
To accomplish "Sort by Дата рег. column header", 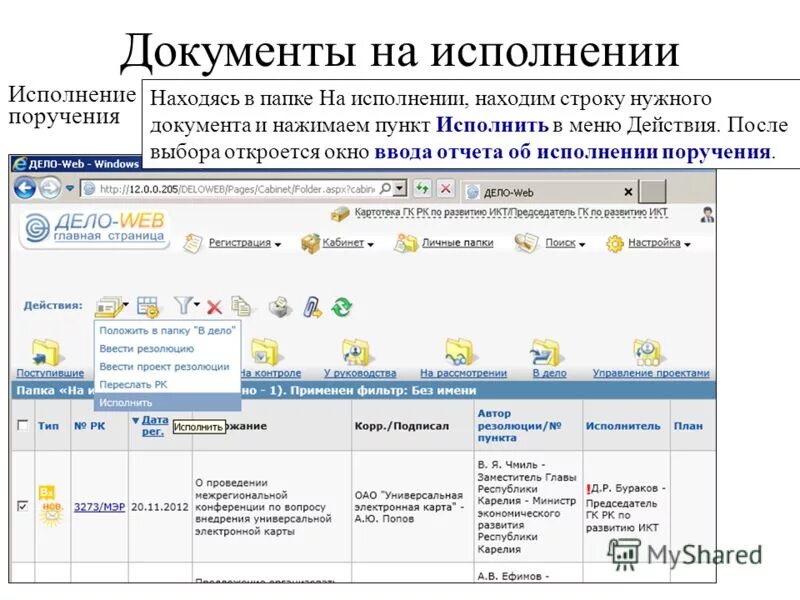I will click(x=155, y=426).
